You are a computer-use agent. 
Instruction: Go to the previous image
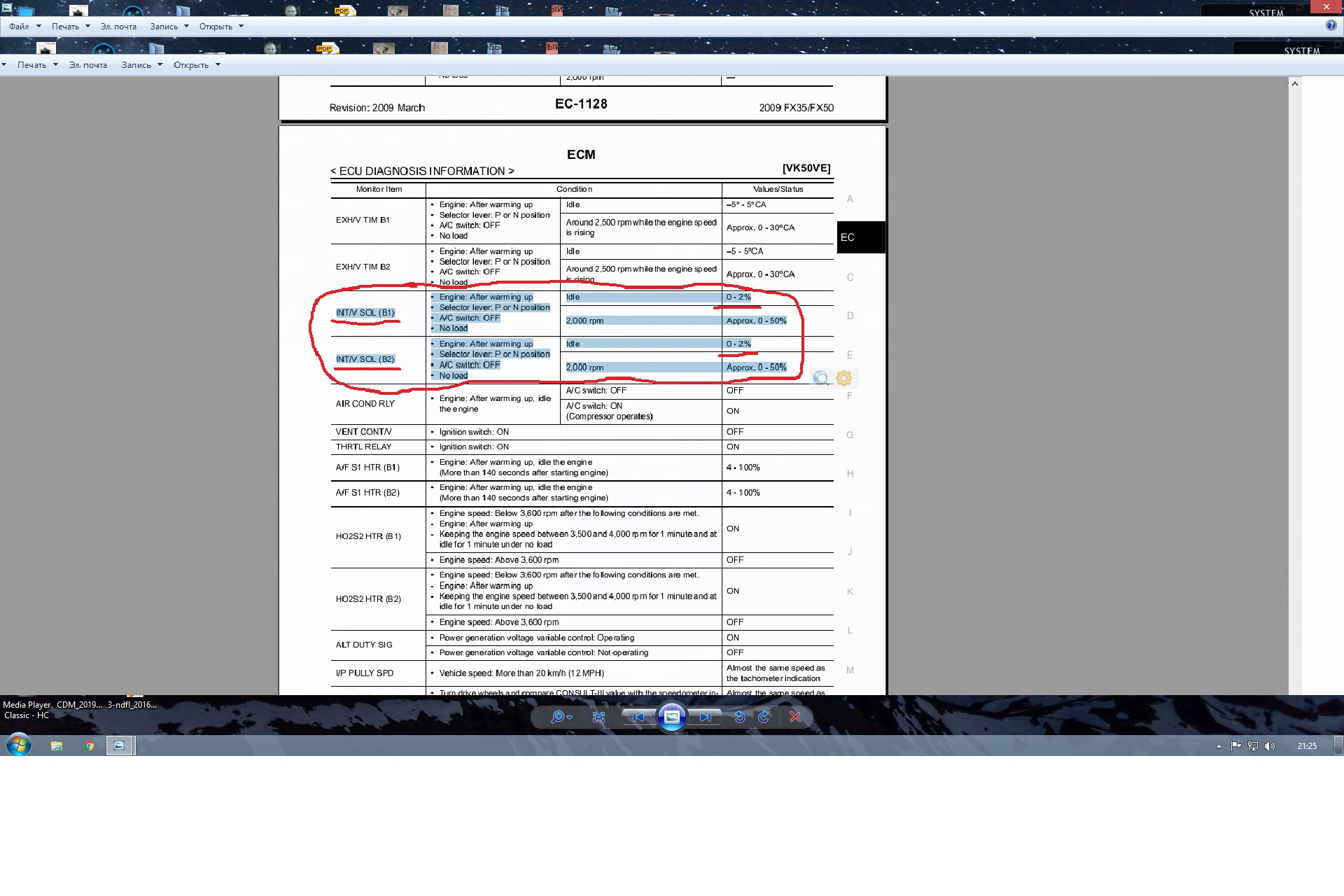pyautogui.click(x=638, y=717)
